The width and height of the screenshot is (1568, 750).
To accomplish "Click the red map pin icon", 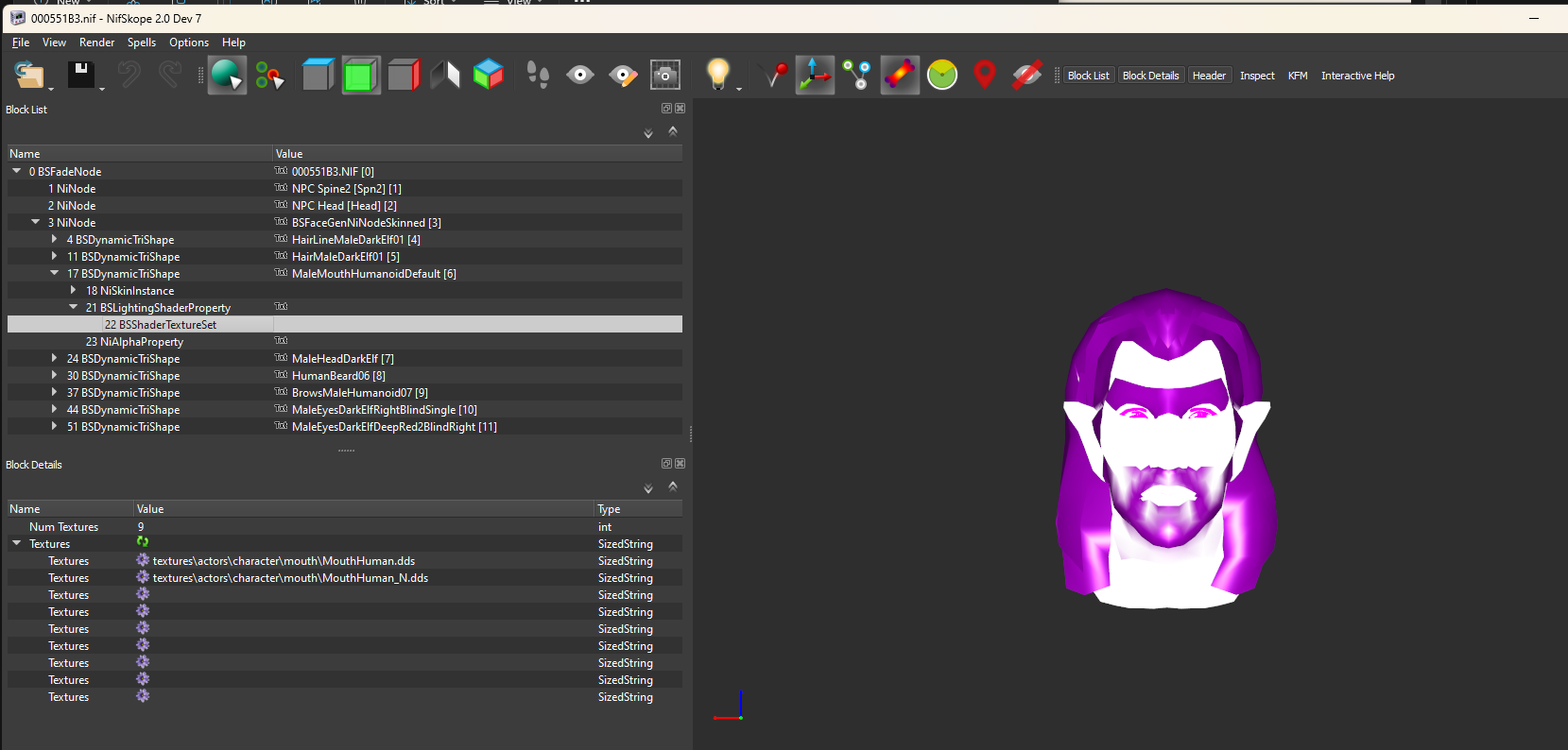I will click(x=985, y=75).
